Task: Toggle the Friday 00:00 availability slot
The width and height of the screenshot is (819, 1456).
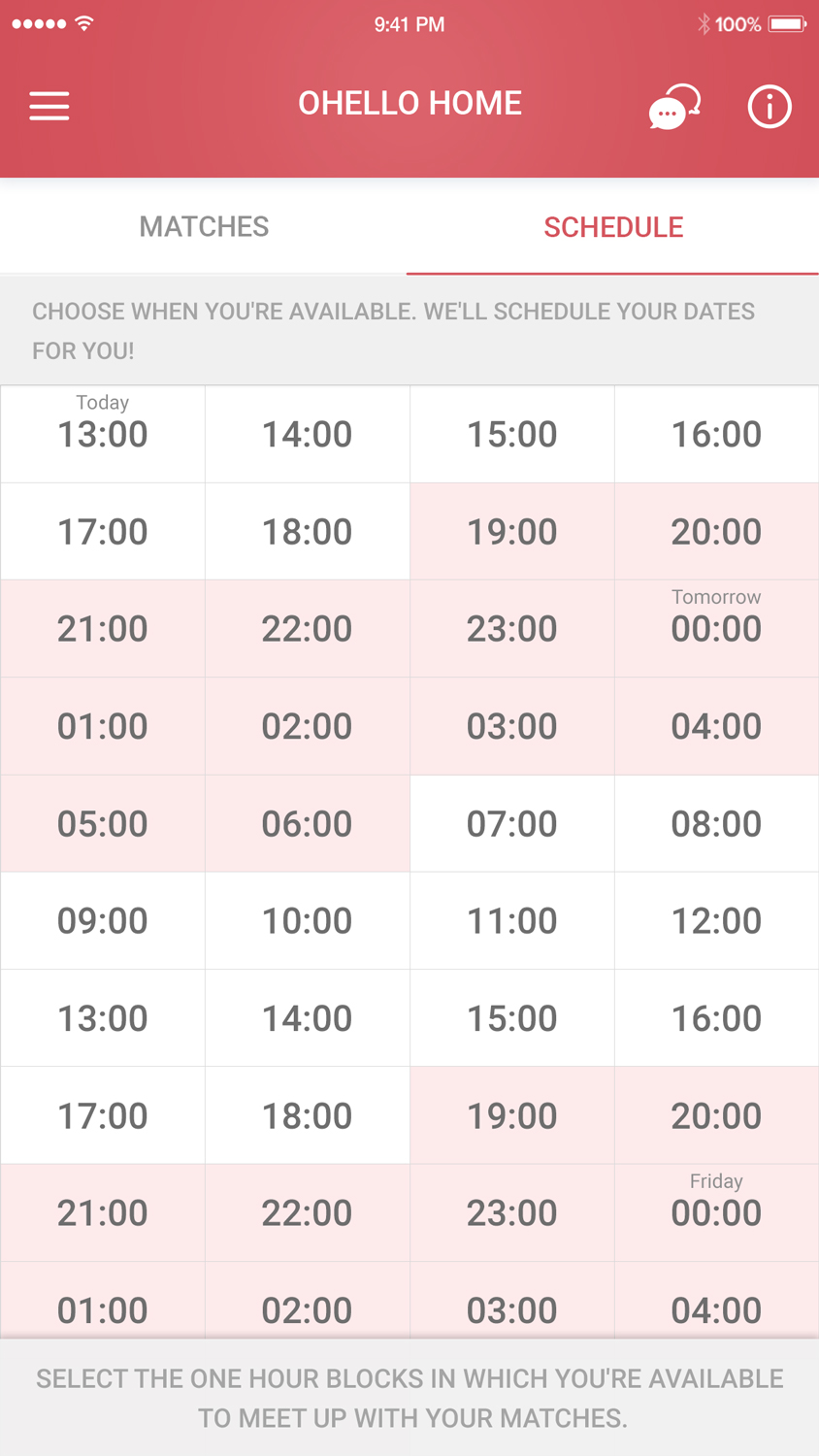Action: click(716, 1212)
